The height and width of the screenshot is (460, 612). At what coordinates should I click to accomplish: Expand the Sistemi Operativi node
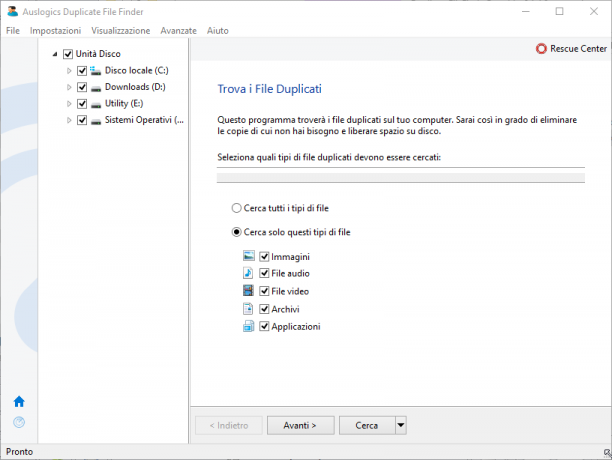[69, 120]
